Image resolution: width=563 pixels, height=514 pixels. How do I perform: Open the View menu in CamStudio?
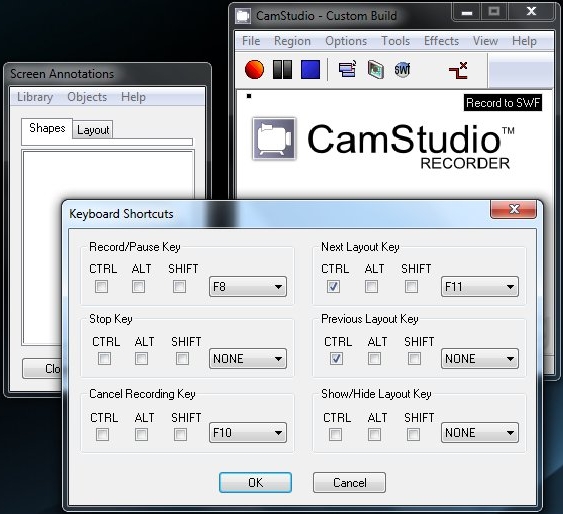point(485,41)
